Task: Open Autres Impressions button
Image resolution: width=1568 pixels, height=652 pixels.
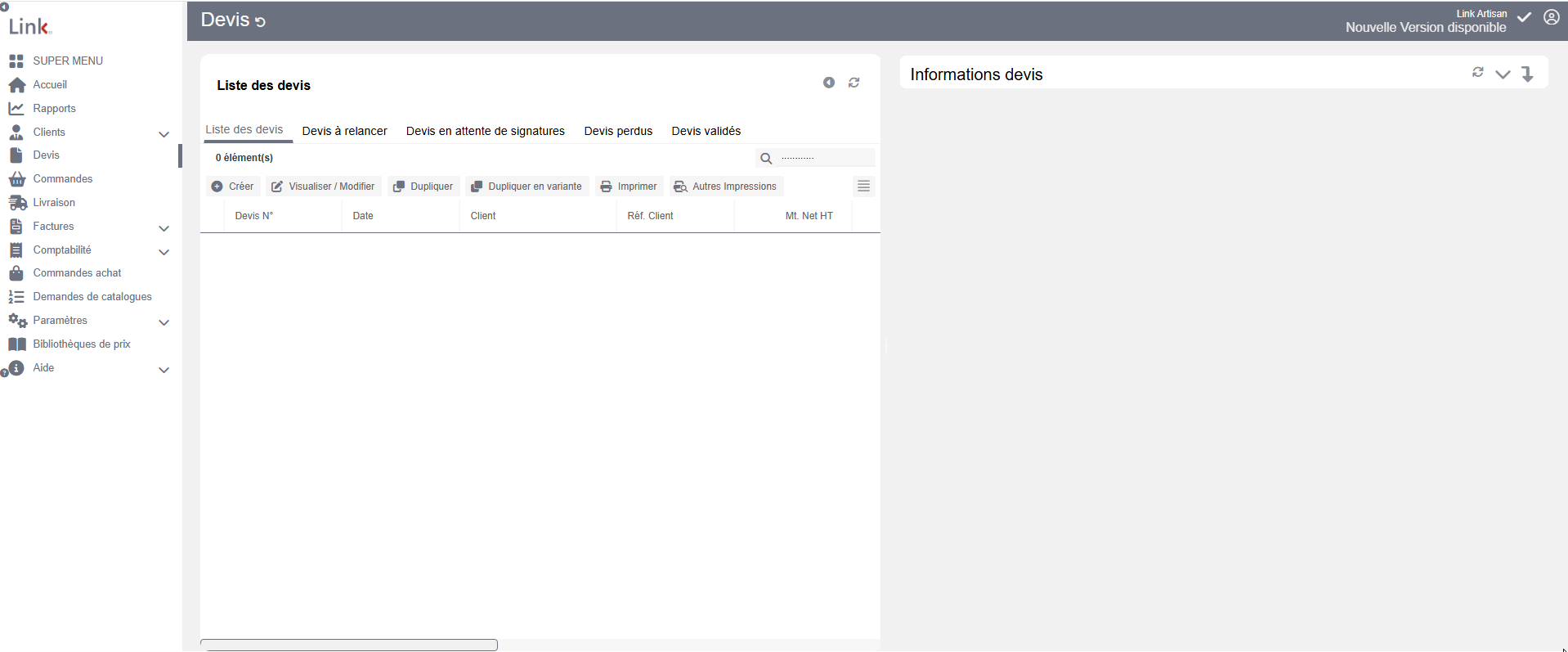Action: 726,187
